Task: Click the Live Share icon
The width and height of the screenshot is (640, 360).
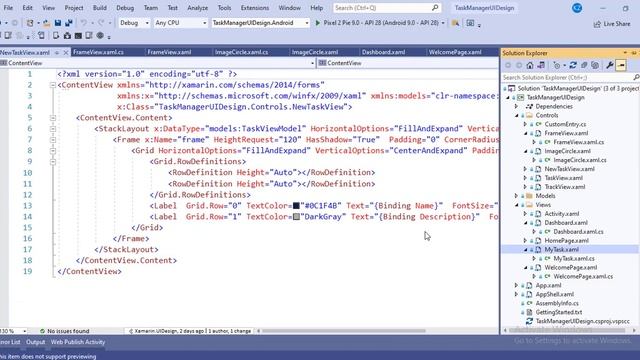Action: tap(597, 24)
